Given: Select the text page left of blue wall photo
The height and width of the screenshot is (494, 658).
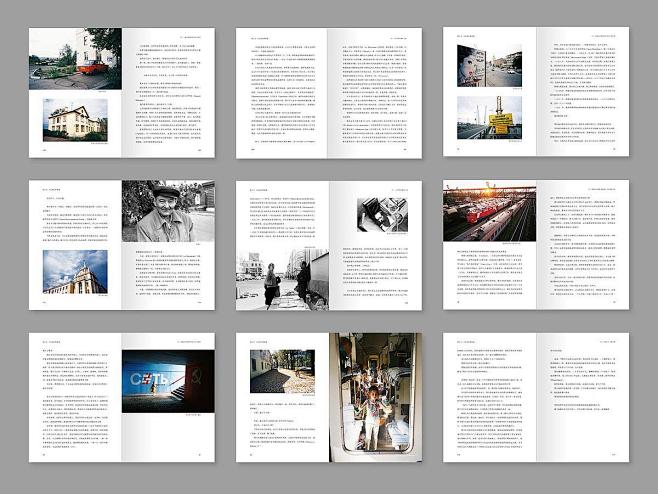Looking at the screenshot, I should pyautogui.click(x=75, y=397).
